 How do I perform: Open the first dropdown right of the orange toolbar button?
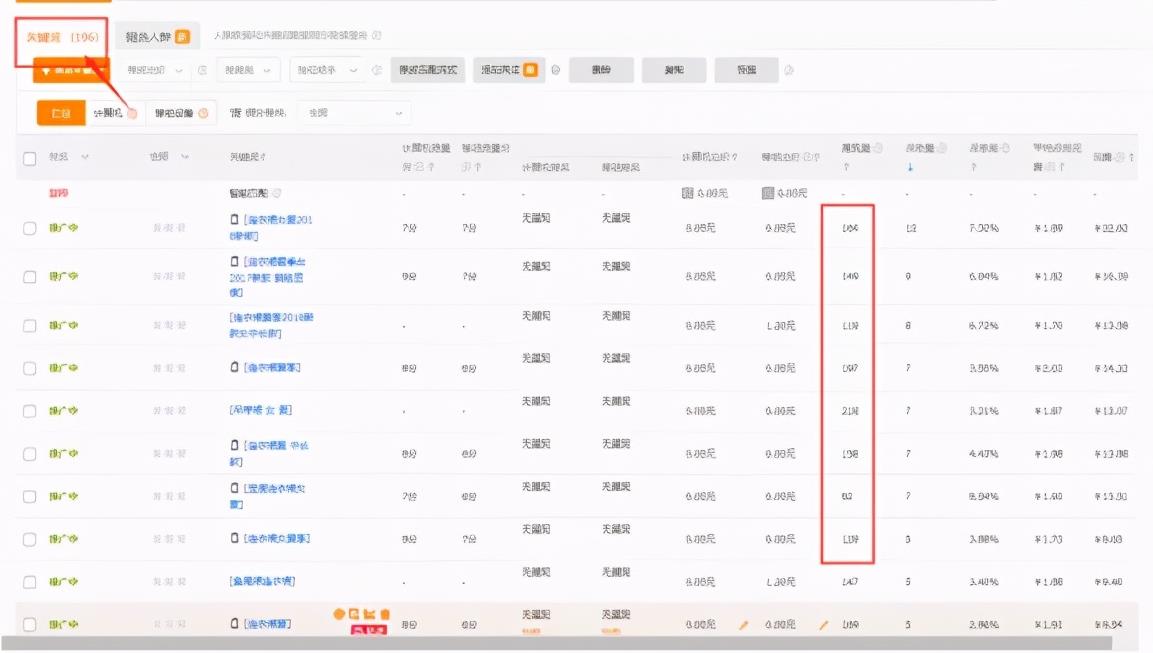(x=153, y=70)
